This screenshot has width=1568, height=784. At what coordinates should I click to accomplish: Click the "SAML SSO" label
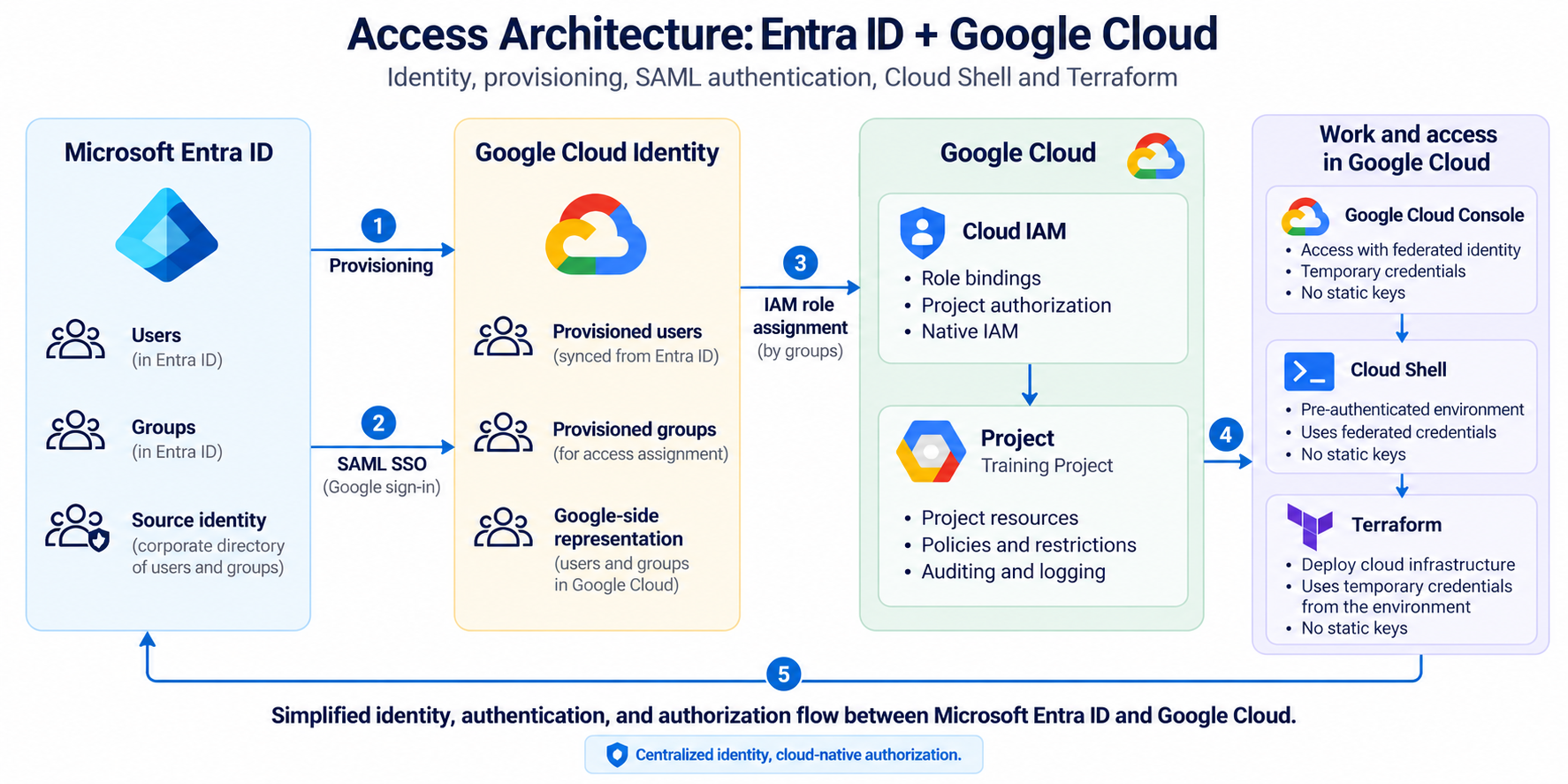(x=382, y=464)
